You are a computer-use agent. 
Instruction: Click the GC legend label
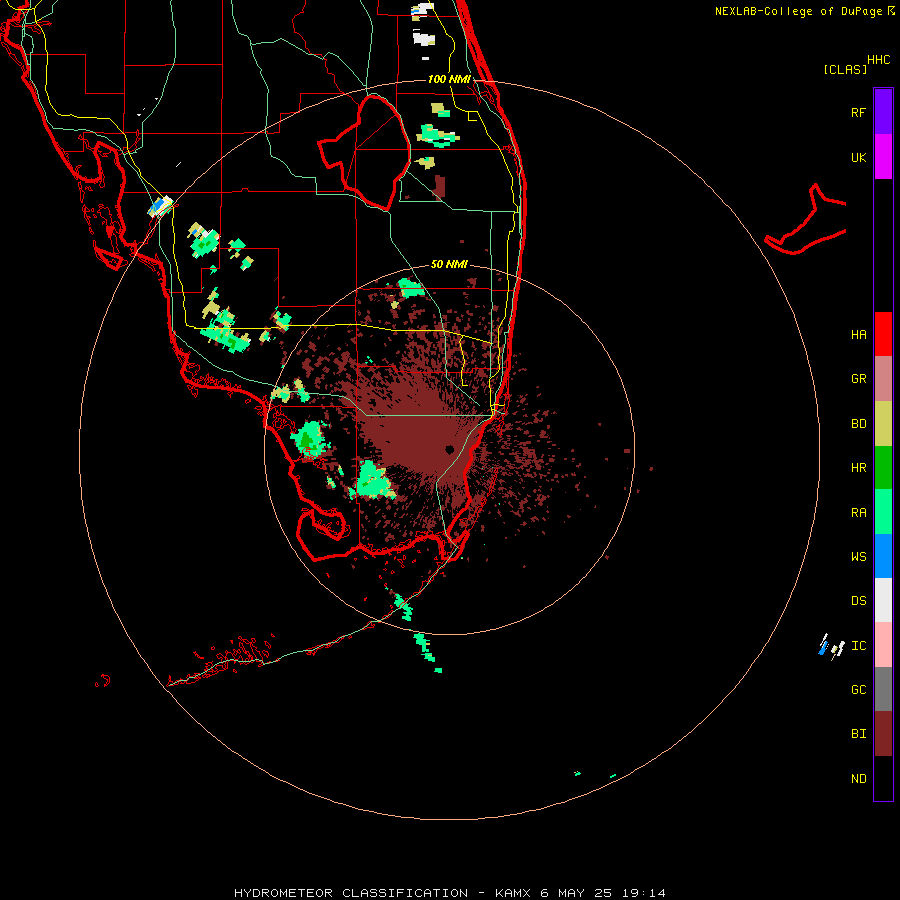point(858,690)
